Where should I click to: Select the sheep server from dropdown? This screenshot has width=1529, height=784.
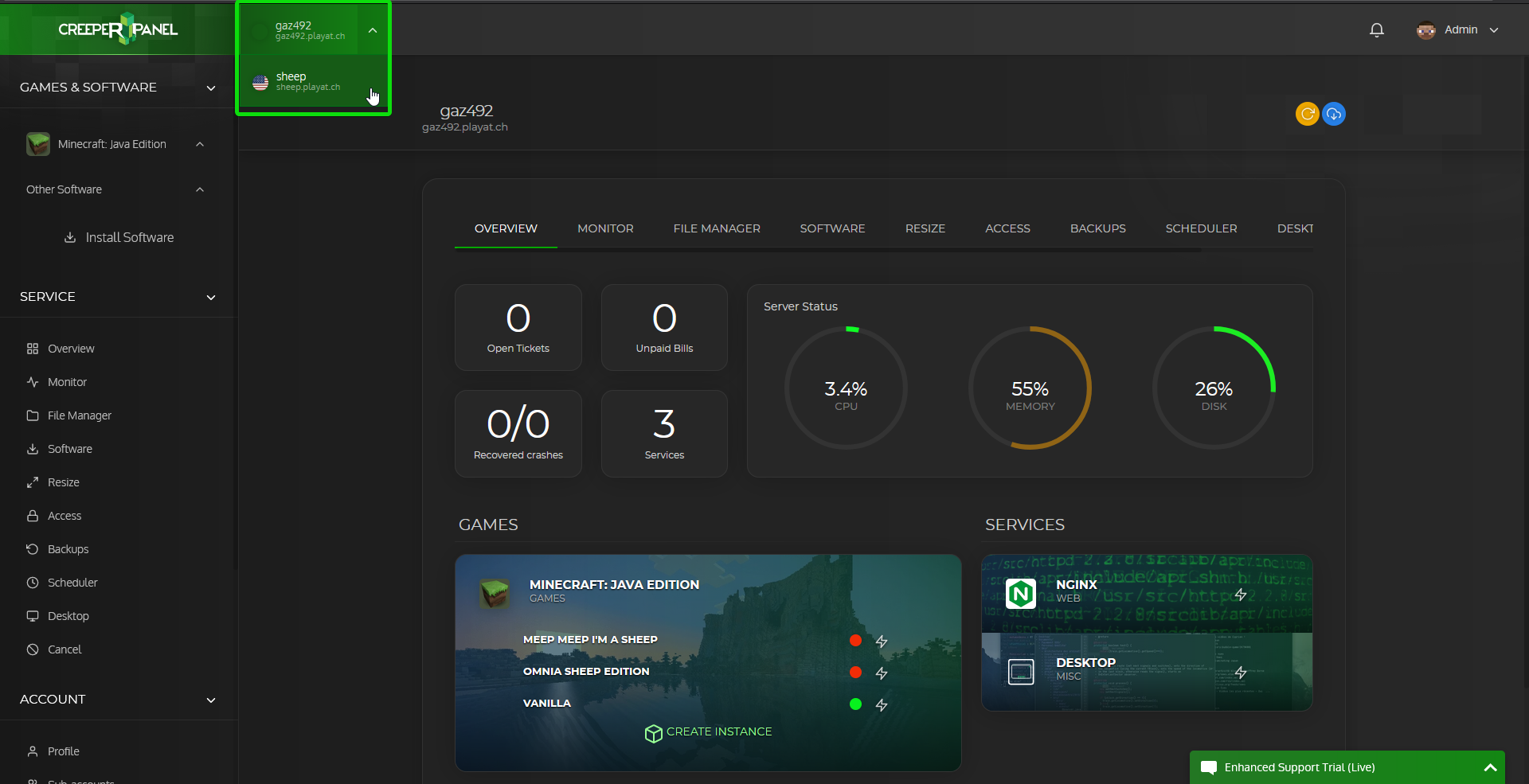pos(314,81)
